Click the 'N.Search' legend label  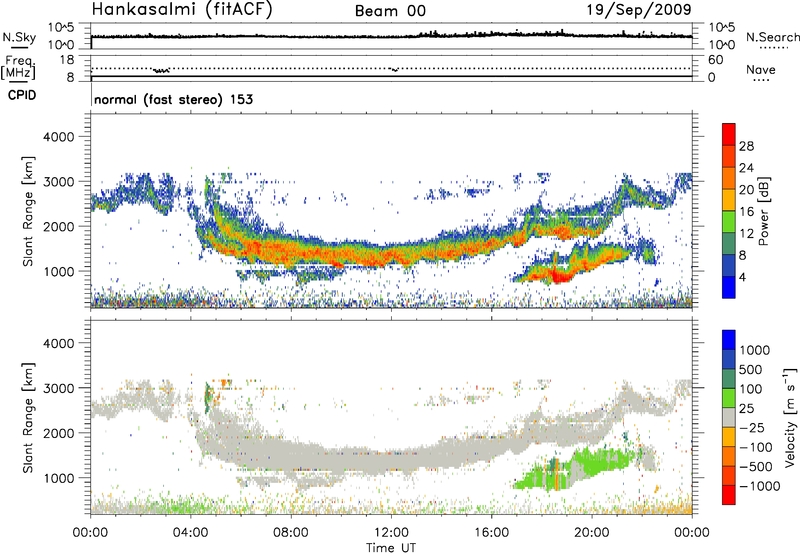pos(772,37)
